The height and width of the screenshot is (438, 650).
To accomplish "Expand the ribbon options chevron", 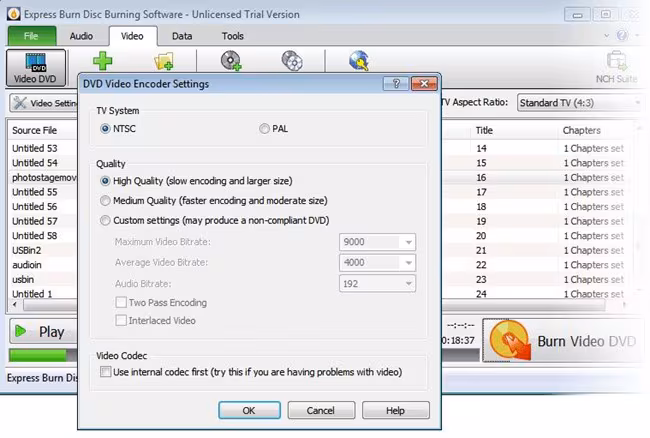I will pyautogui.click(x=606, y=36).
